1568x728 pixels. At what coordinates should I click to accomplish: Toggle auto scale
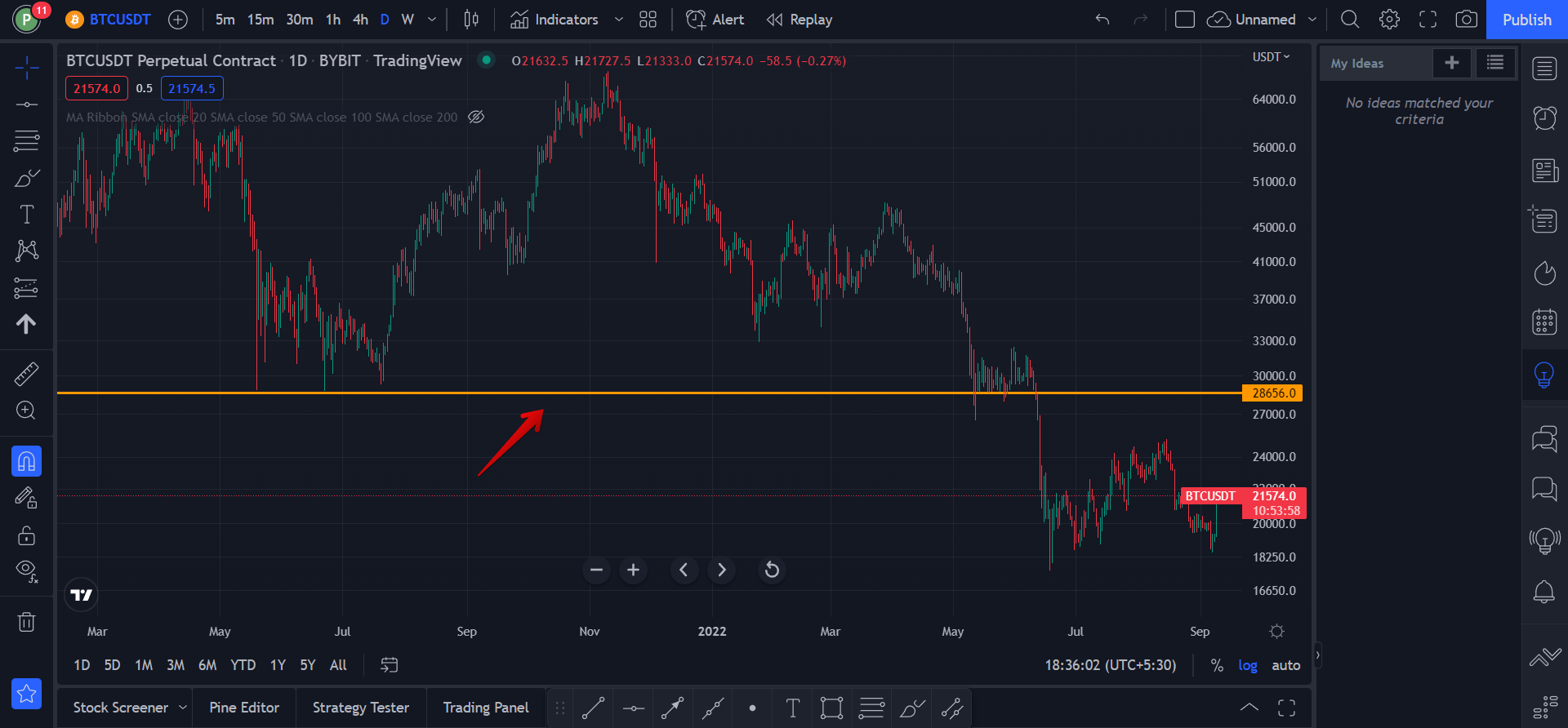[x=1285, y=665]
